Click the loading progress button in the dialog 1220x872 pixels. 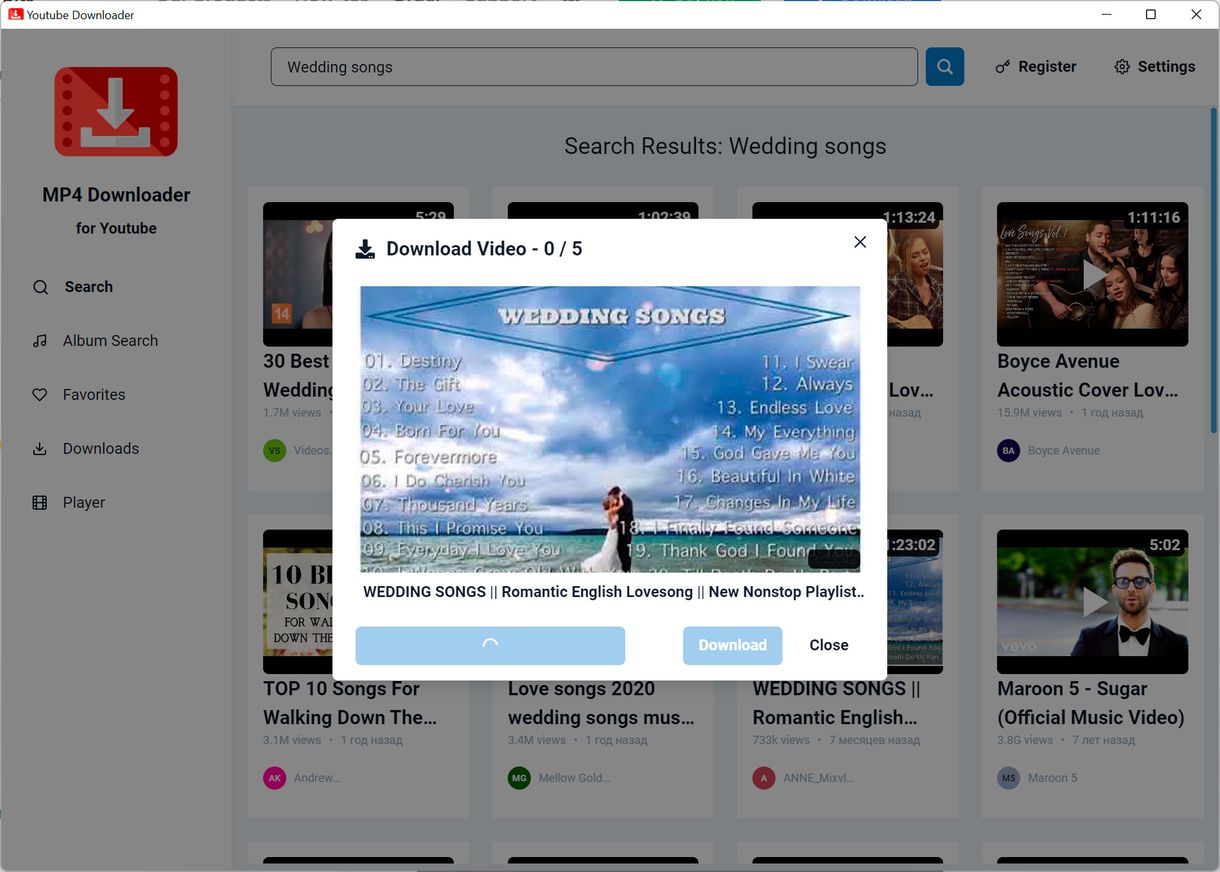pos(490,645)
